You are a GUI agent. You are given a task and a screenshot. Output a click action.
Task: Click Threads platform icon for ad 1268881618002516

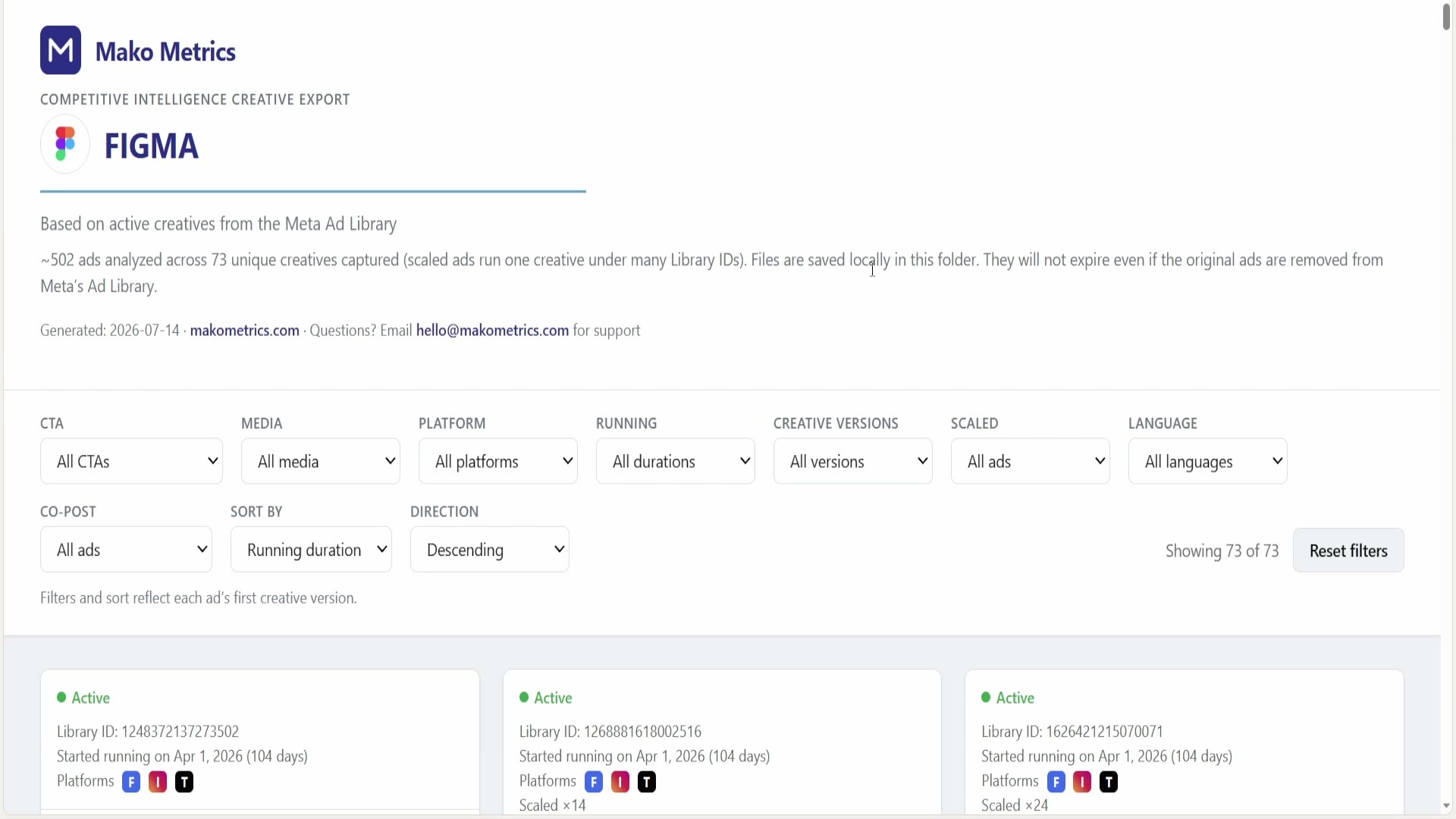point(647,782)
